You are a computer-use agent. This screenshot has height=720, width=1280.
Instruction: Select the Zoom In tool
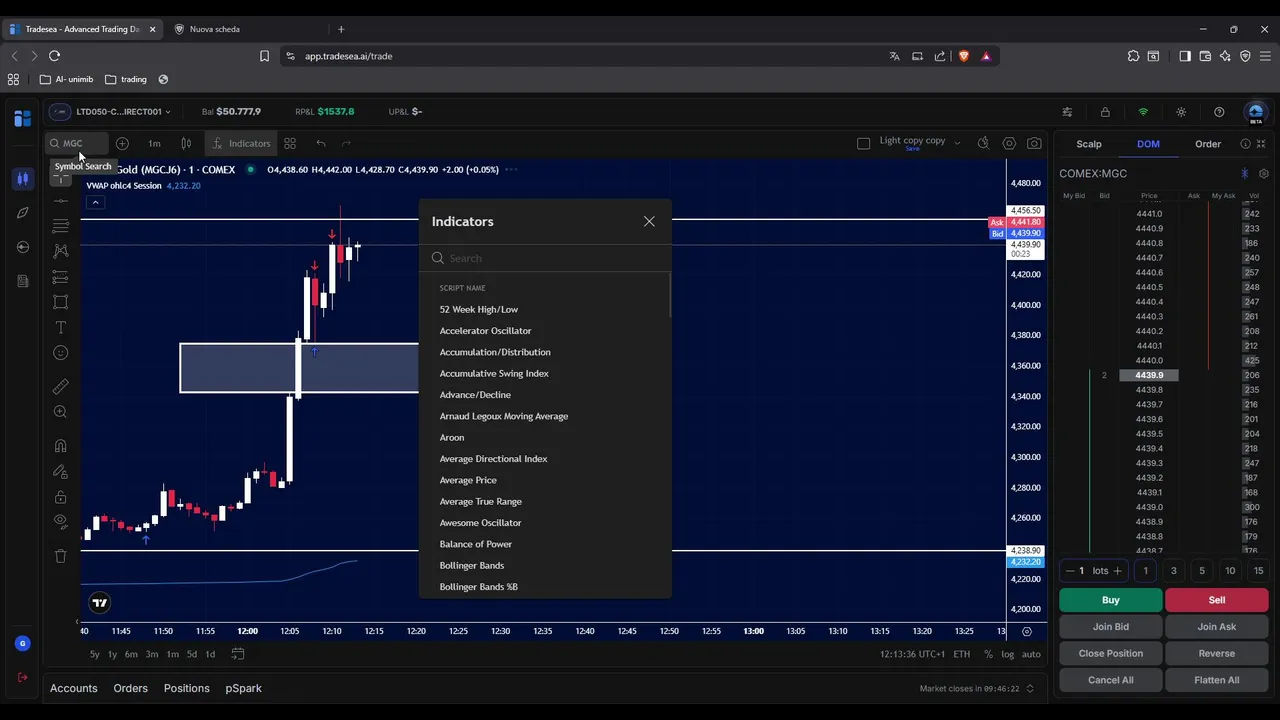tap(61, 411)
